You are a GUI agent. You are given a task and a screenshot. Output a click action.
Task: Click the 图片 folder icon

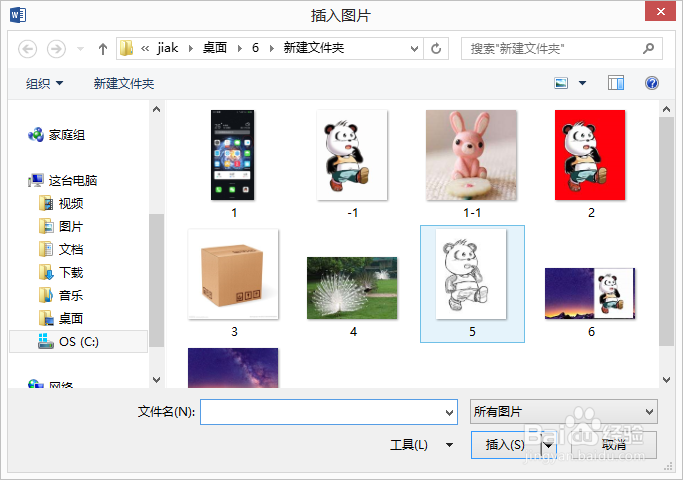[46, 226]
